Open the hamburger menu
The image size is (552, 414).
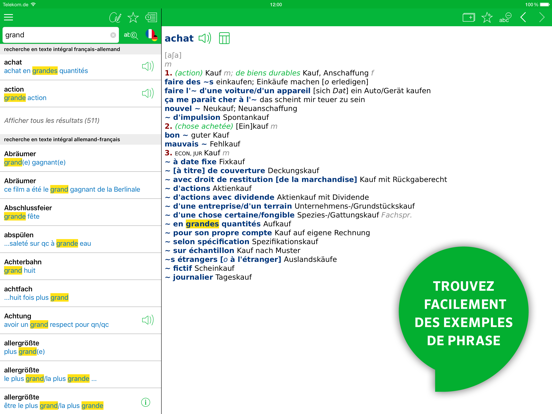tap(8, 17)
